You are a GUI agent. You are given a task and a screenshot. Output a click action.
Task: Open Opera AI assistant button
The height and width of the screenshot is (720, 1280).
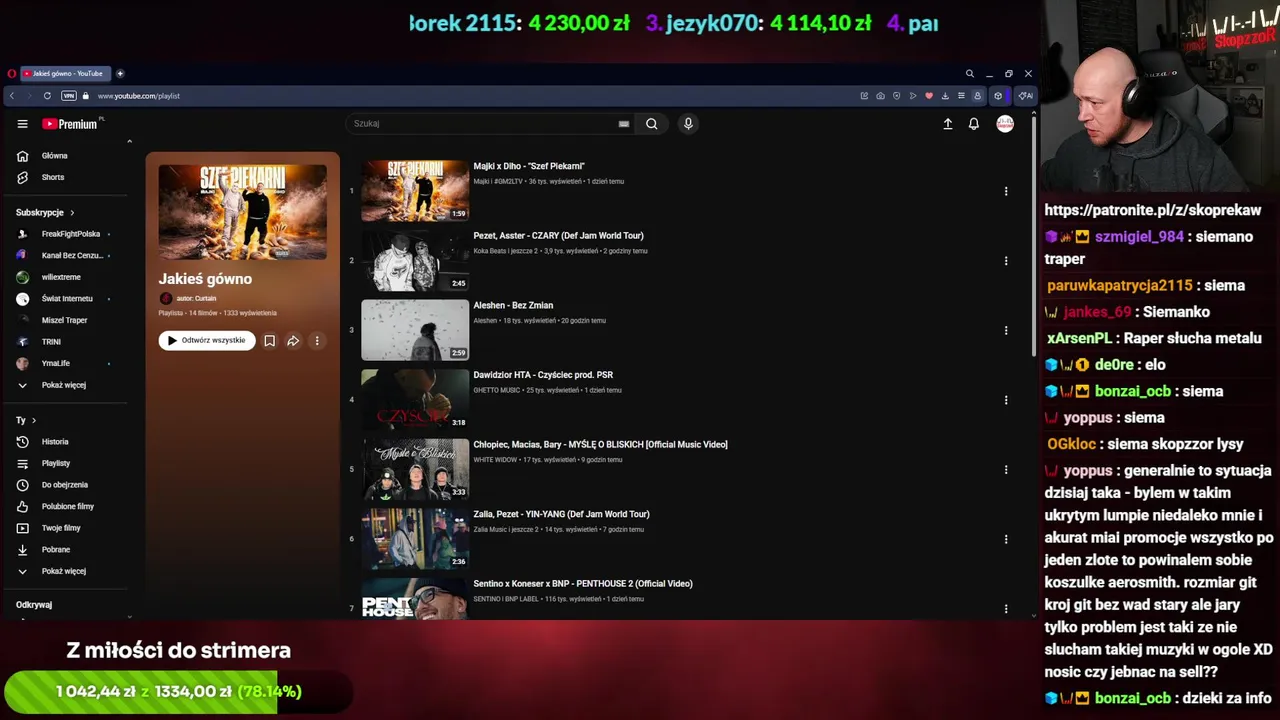[x=1025, y=96]
